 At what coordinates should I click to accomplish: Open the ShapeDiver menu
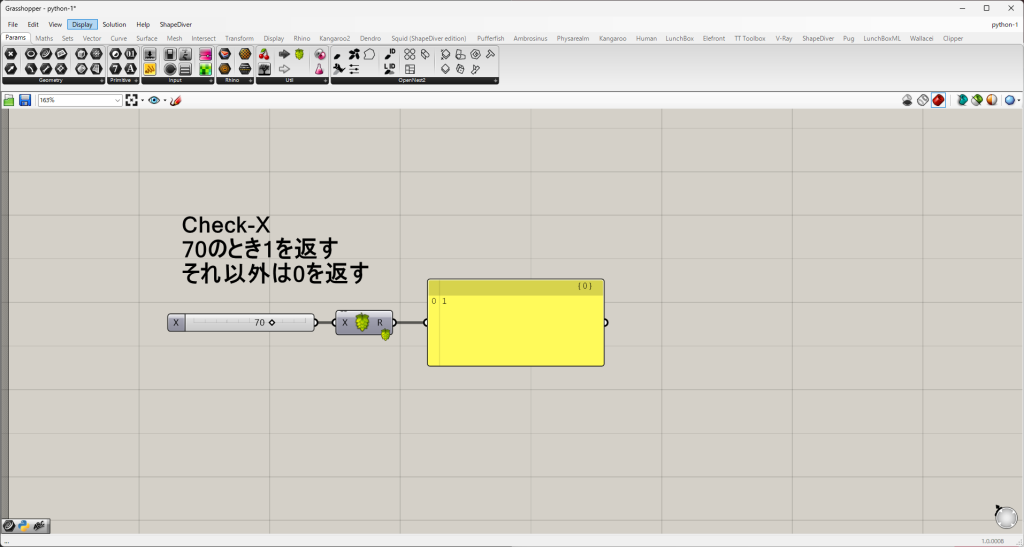[x=175, y=24]
